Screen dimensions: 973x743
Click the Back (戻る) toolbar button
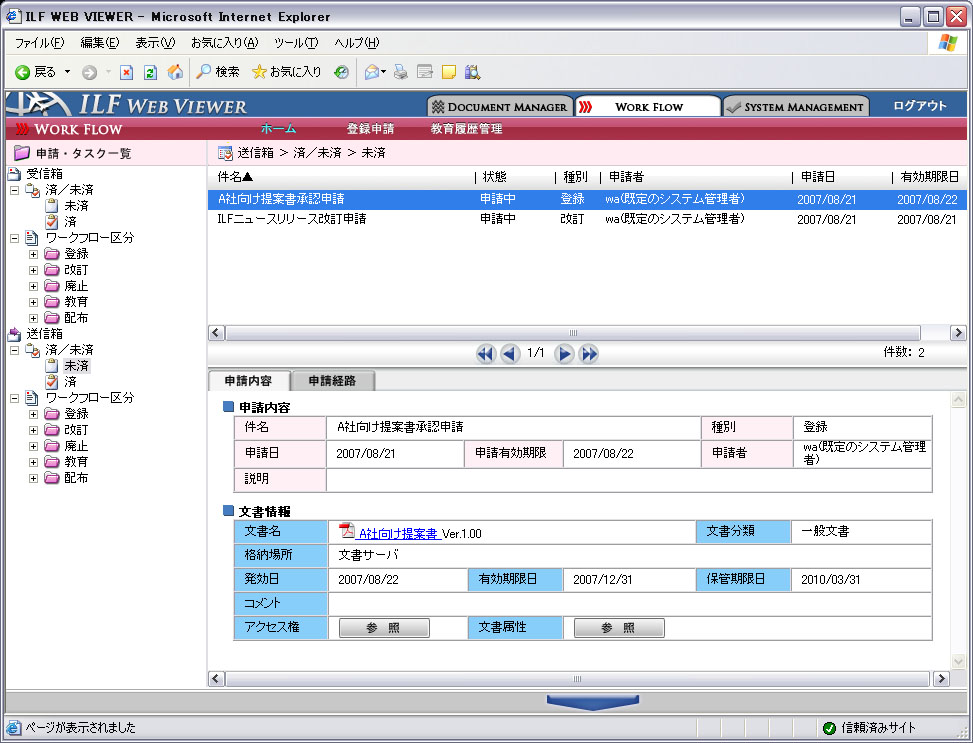coord(35,72)
